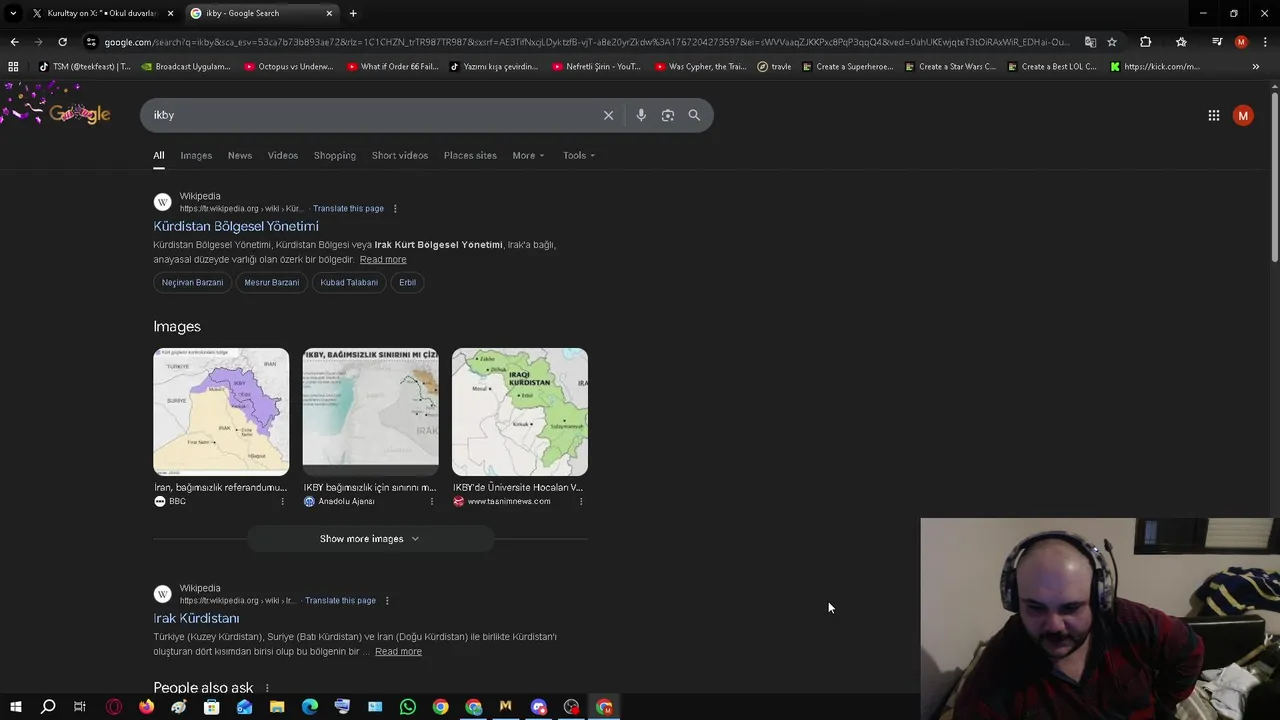1280x720 pixels.
Task: Open Chrome's three-dot menu
Action: (x=1265, y=42)
